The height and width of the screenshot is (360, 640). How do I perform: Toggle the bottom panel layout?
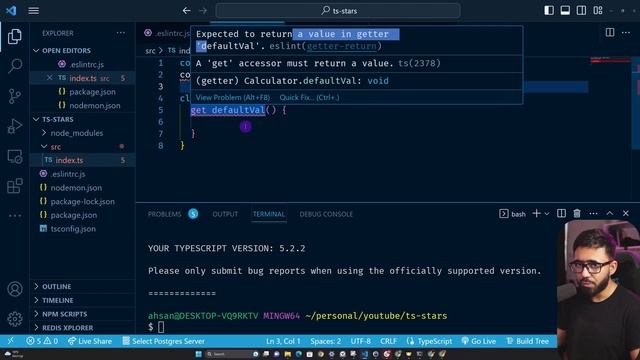click(565, 11)
